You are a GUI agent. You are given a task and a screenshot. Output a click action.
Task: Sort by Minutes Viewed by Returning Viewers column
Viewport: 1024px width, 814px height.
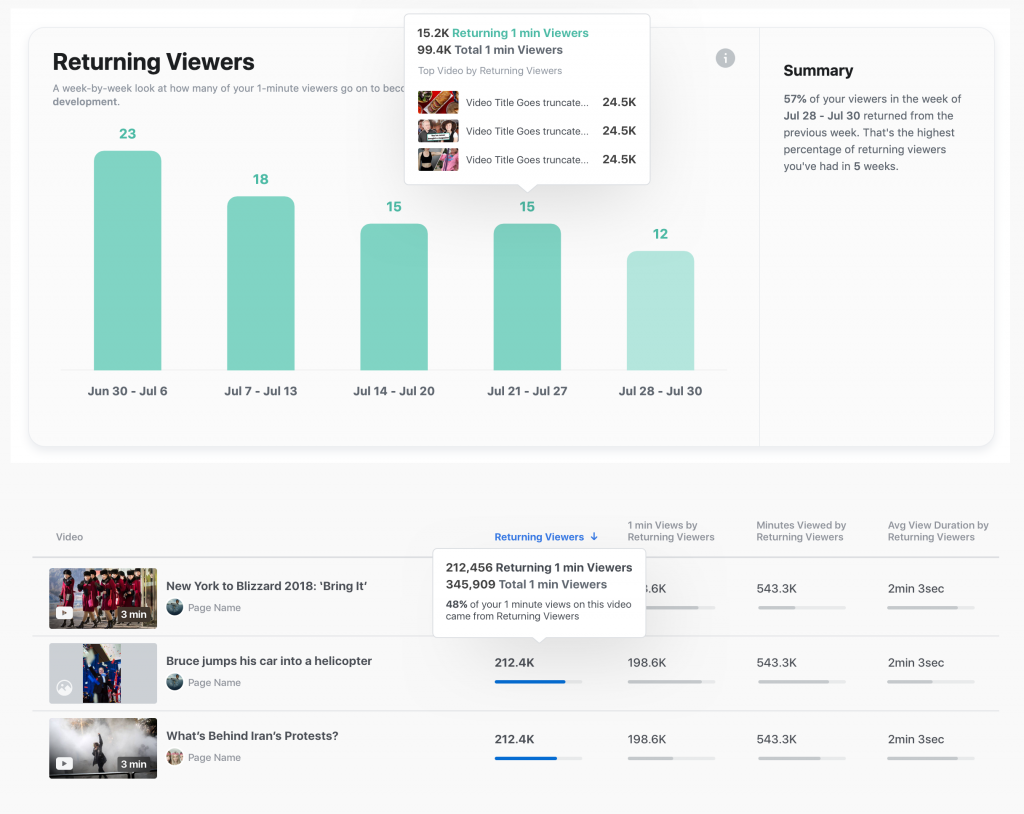[801, 531]
